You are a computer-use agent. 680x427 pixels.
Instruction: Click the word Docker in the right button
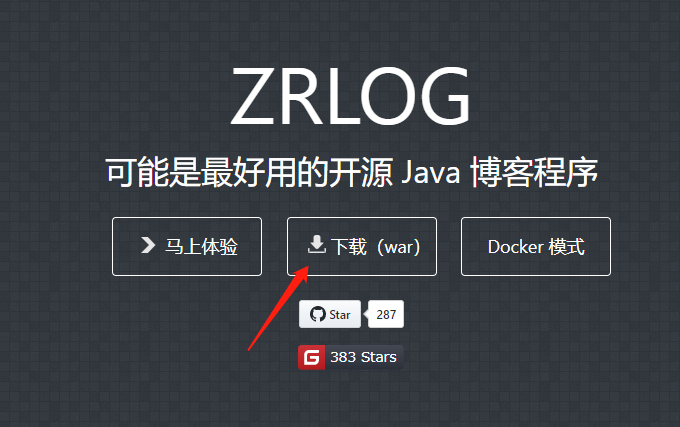click(515, 247)
